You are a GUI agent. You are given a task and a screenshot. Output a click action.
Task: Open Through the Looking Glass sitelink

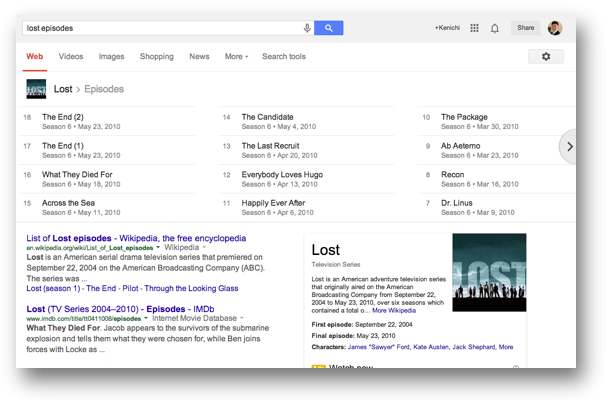(191, 288)
